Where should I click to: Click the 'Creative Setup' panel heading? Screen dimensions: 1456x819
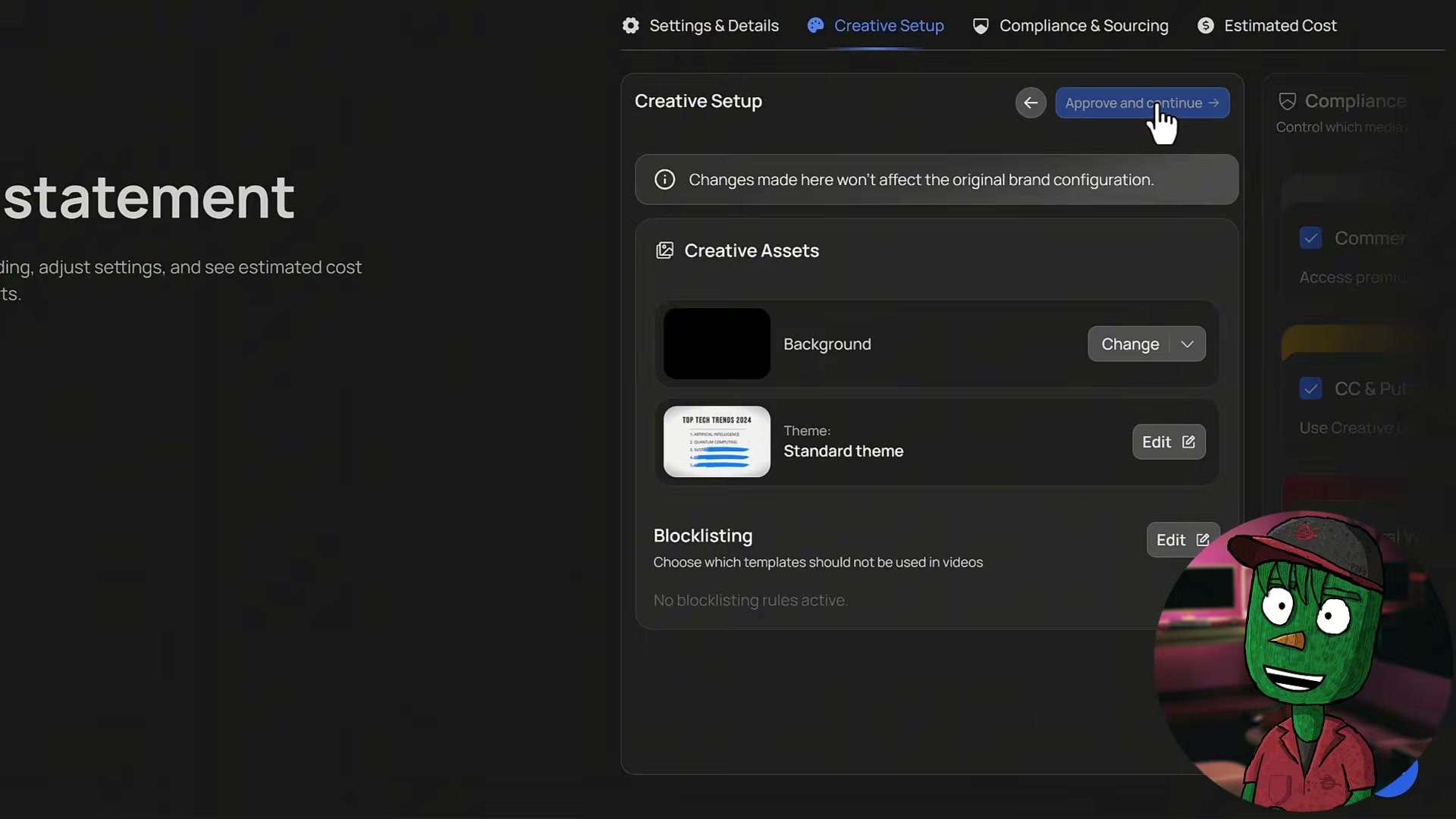[698, 101]
